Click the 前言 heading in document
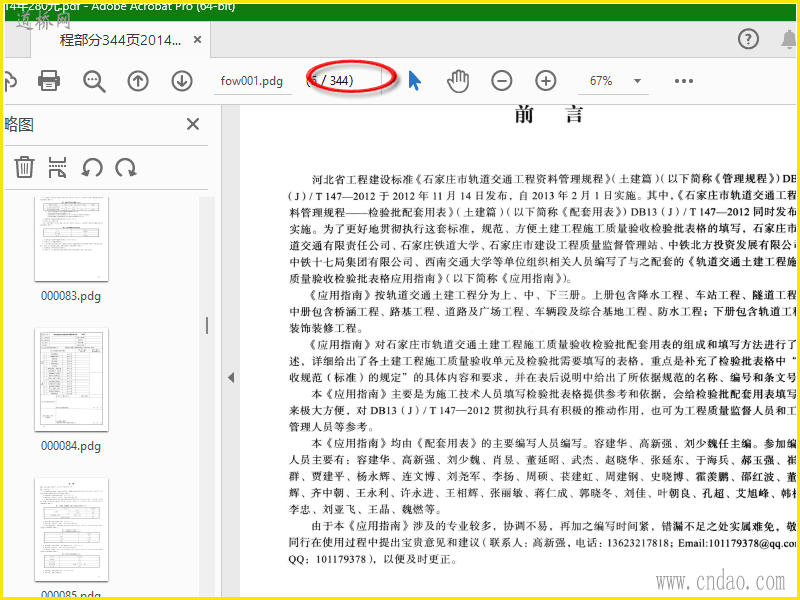Image resolution: width=800 pixels, height=600 pixels. click(x=549, y=114)
